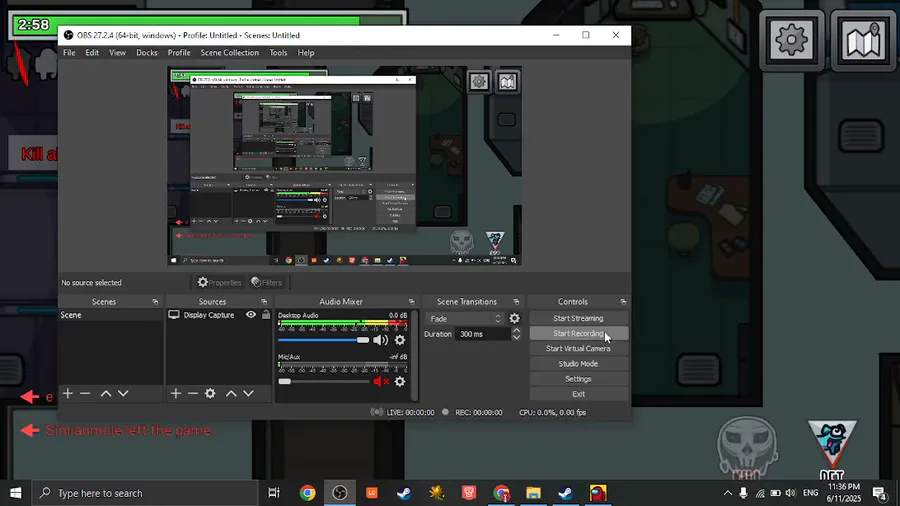Click the OBS preview canvas
This screenshot has width=900, height=506.
[344, 166]
